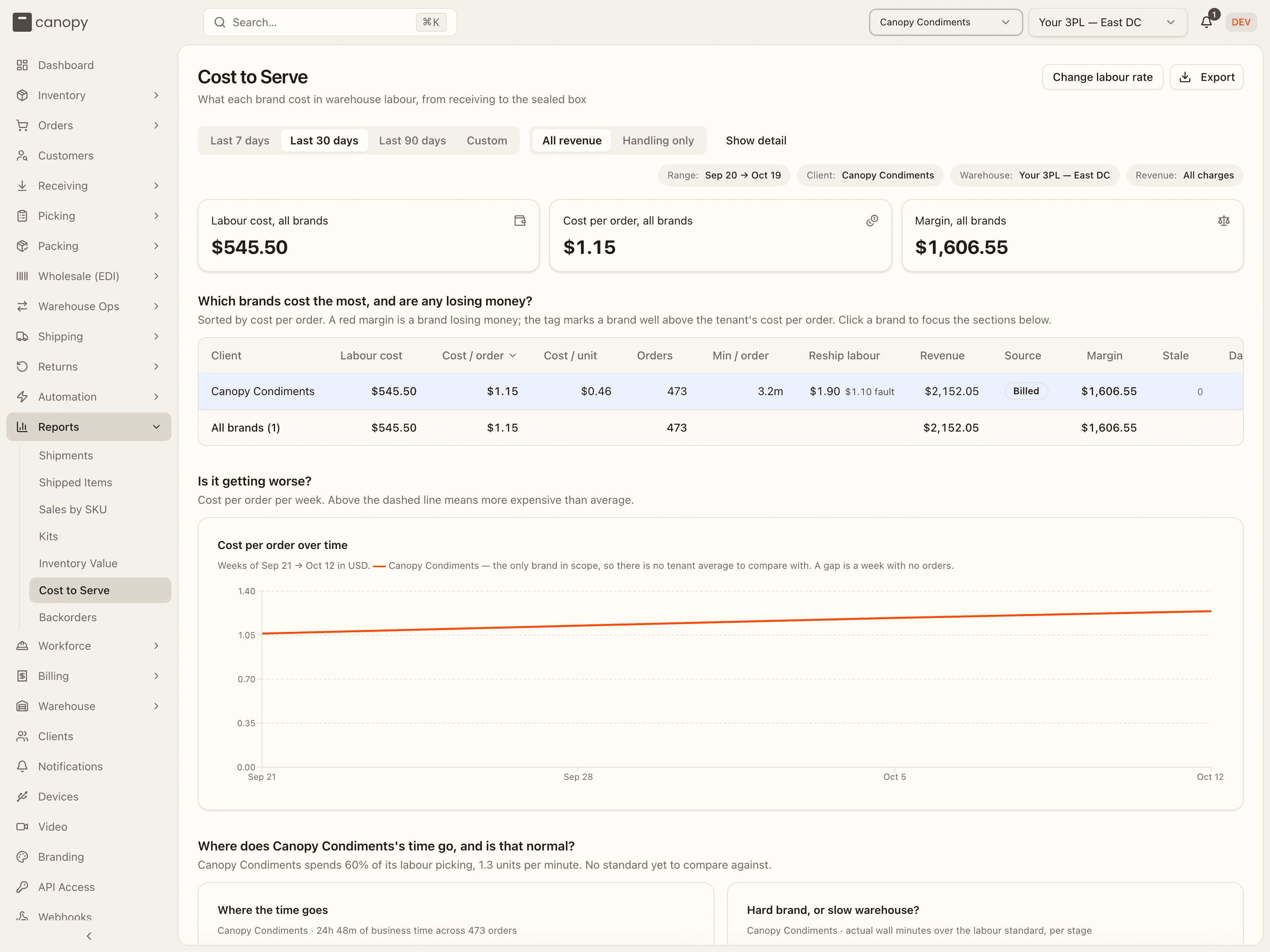The height and width of the screenshot is (952, 1270).
Task: Click the Billing receipt icon
Action: coord(22,676)
